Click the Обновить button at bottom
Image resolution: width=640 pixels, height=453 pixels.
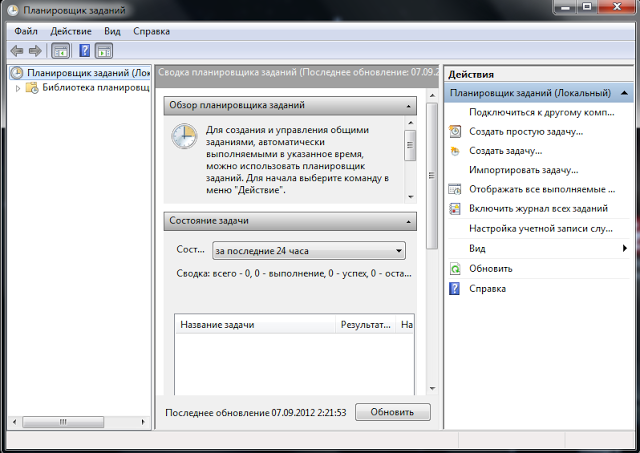[x=393, y=412]
